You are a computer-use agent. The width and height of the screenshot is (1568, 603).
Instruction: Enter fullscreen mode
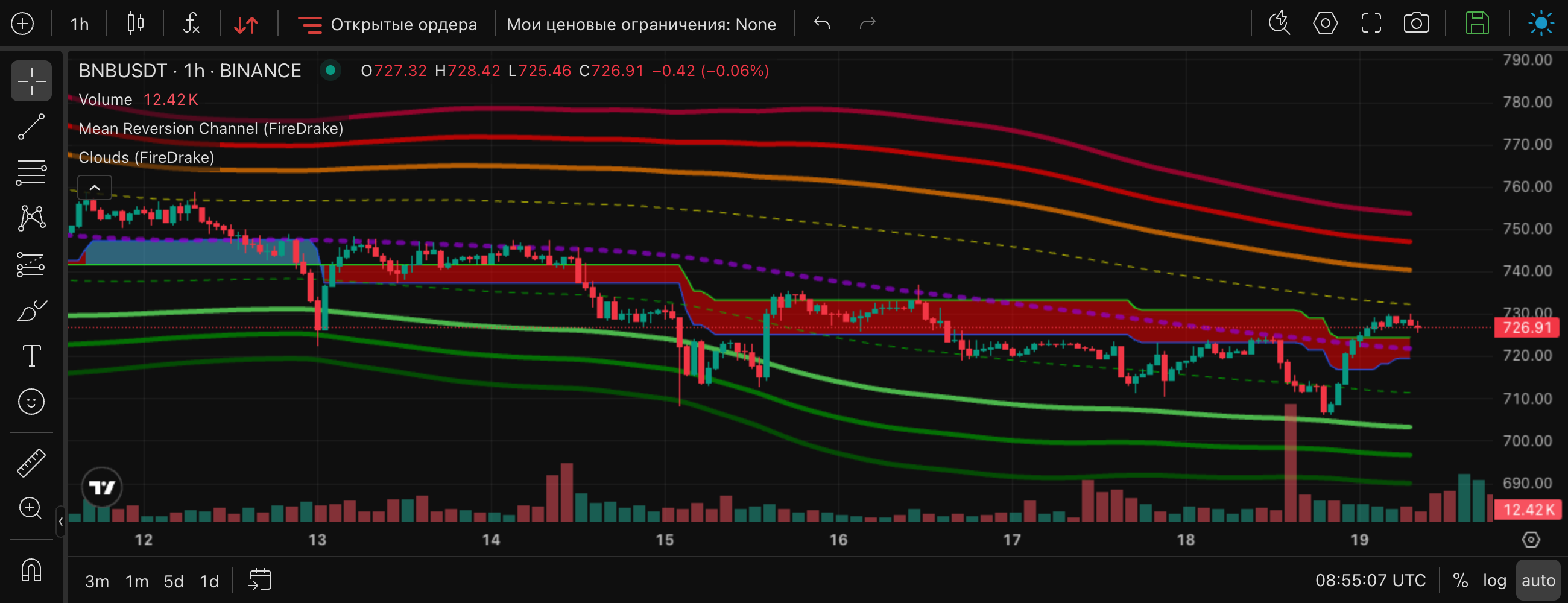pyautogui.click(x=1371, y=24)
